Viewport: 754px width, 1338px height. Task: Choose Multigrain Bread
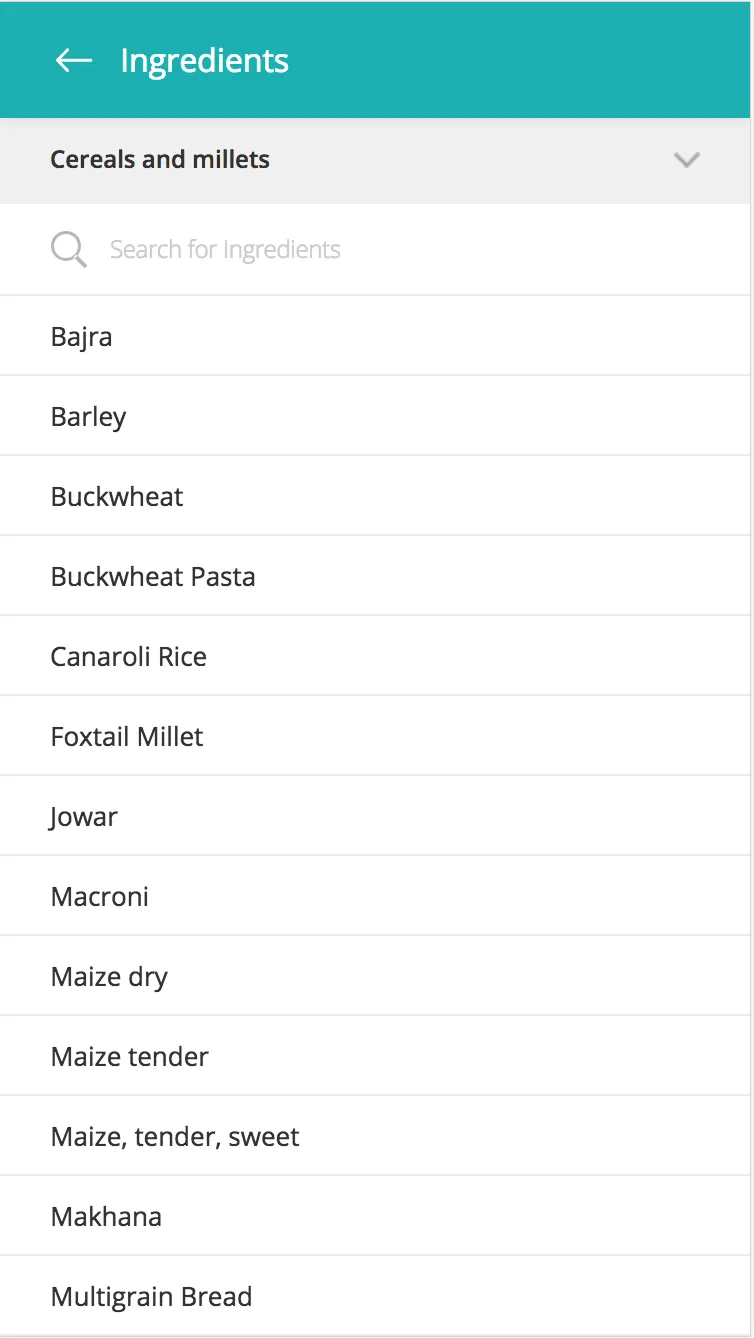(x=151, y=1297)
